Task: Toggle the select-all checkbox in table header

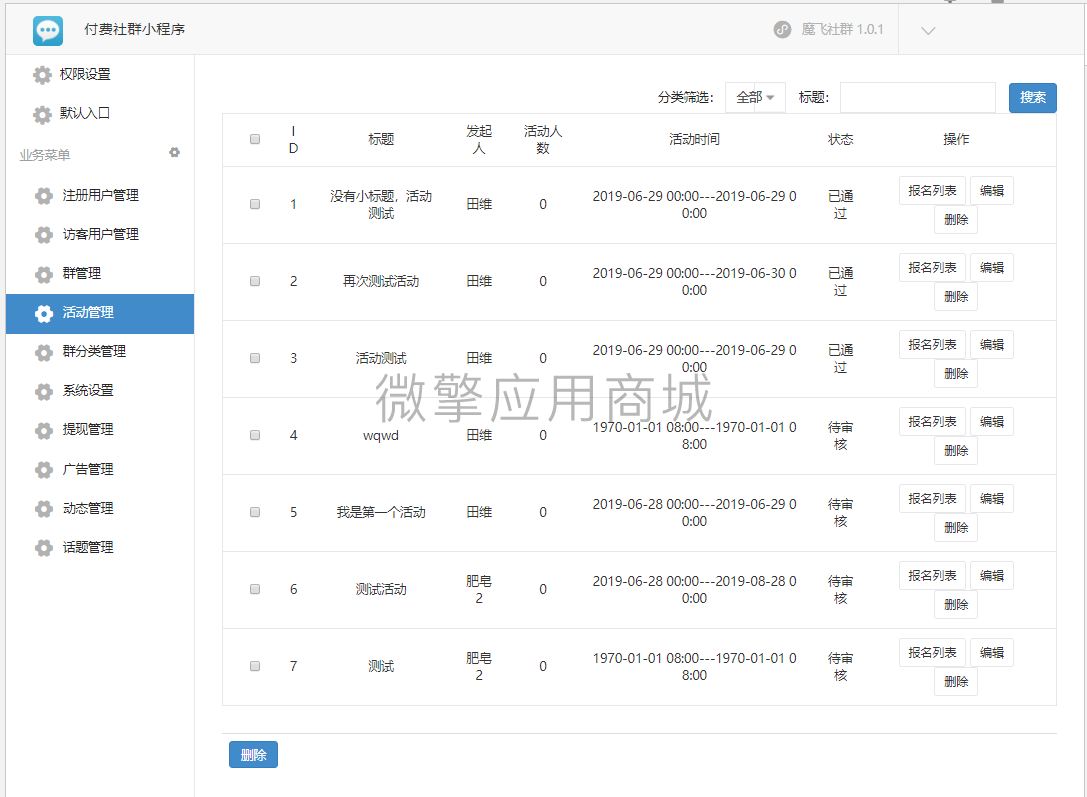Action: pyautogui.click(x=255, y=139)
